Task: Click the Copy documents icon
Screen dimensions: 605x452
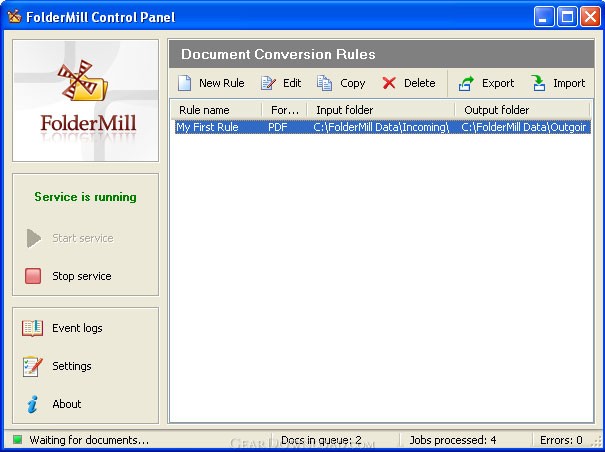Action: pos(324,83)
